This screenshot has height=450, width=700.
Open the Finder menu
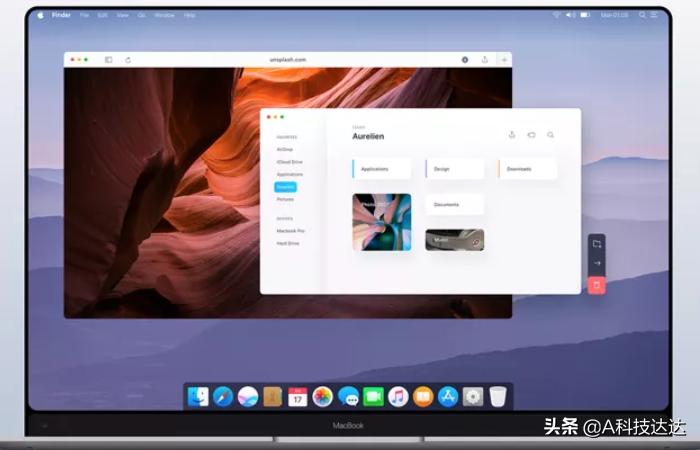pyautogui.click(x=61, y=15)
